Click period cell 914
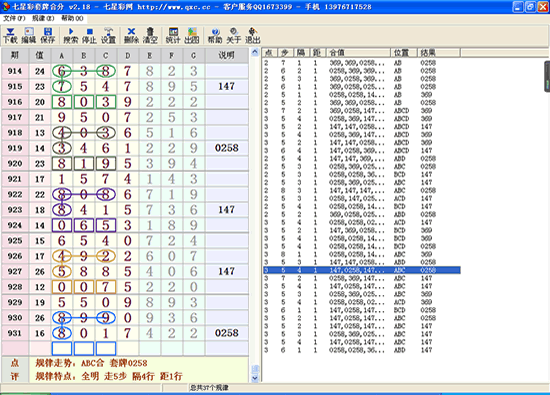 [15, 71]
